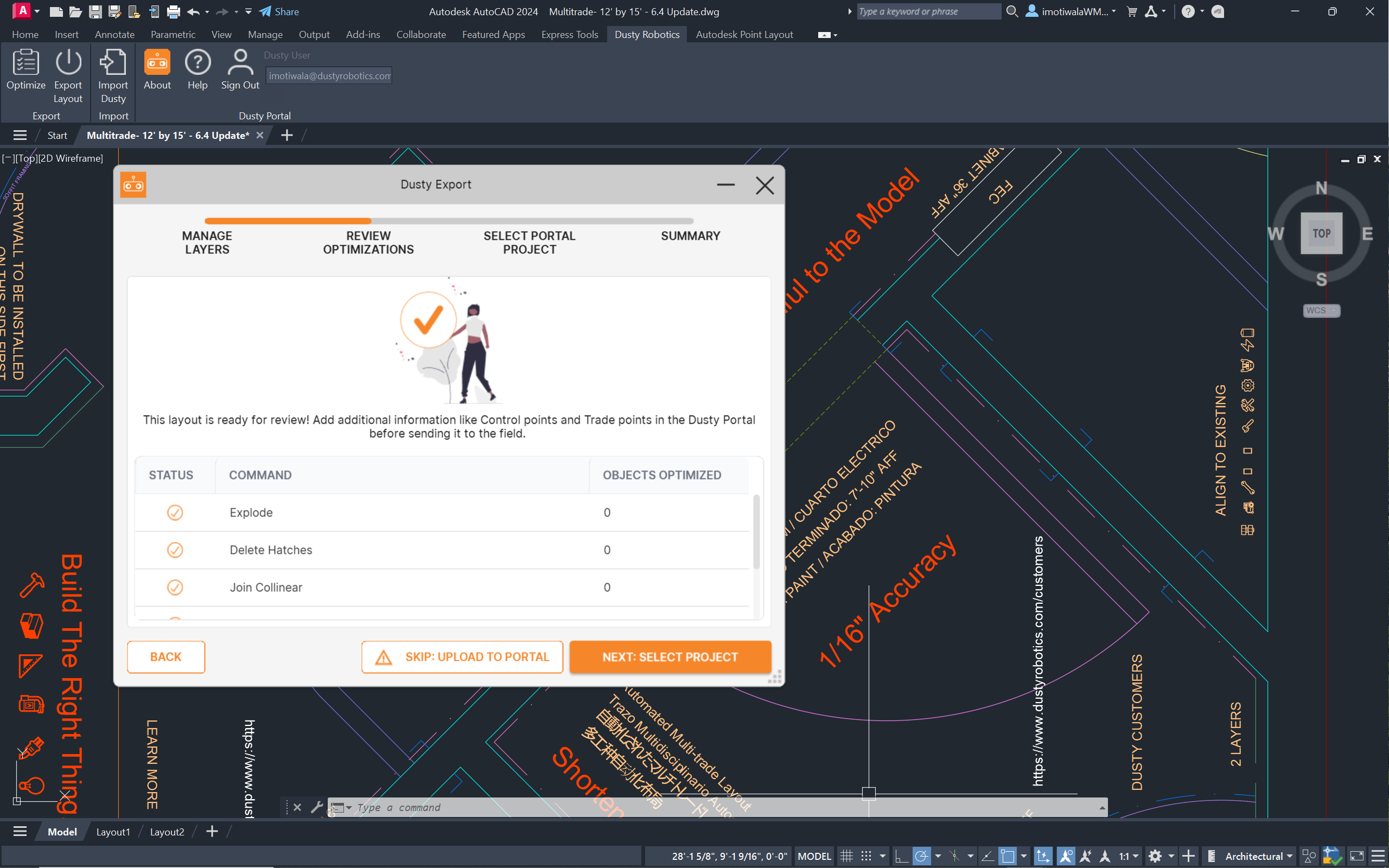Click NEXT: SELECT PROJECT button
The image size is (1389, 868).
tap(670, 657)
